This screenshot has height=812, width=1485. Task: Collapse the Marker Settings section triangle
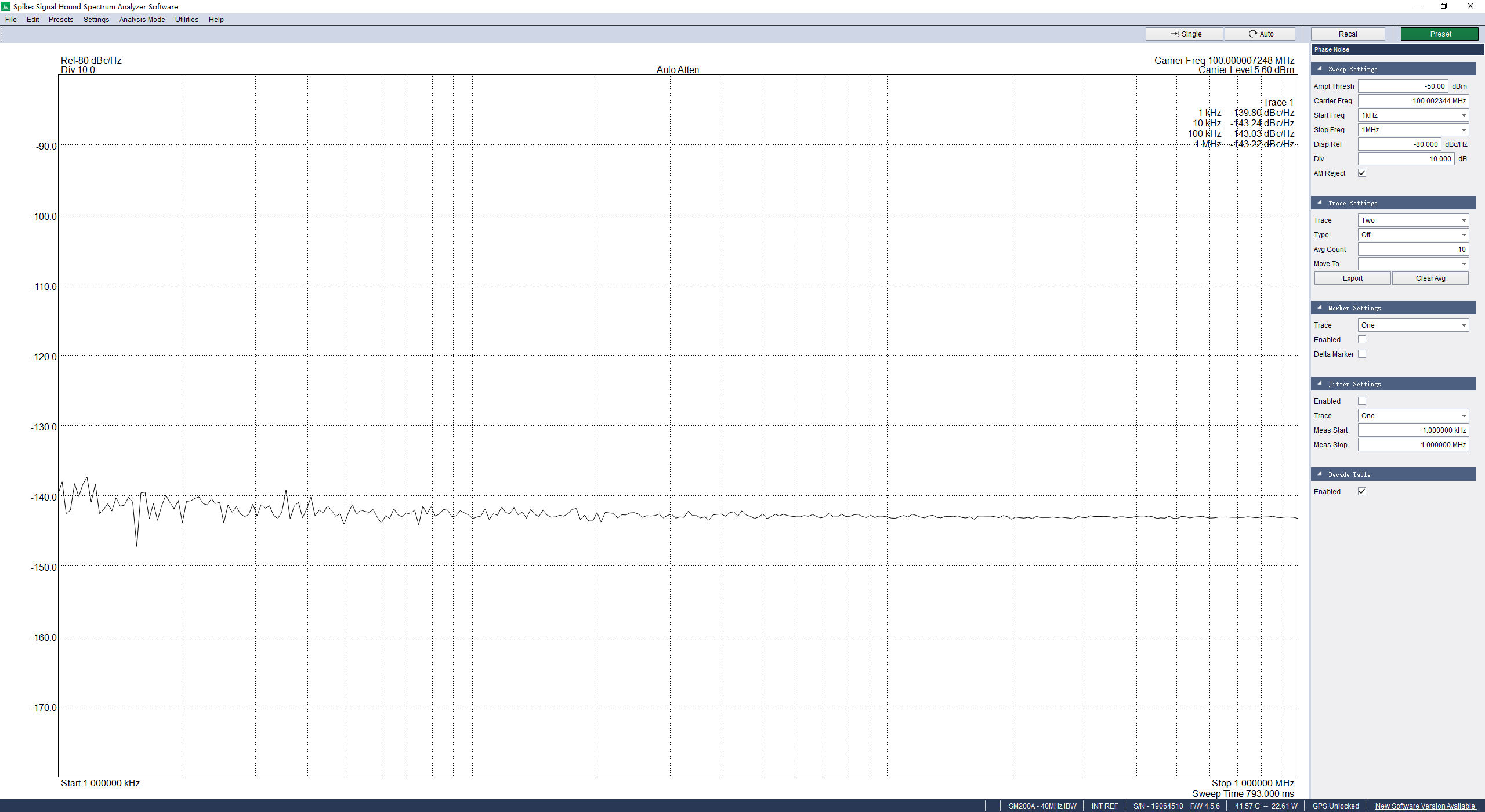1320,308
